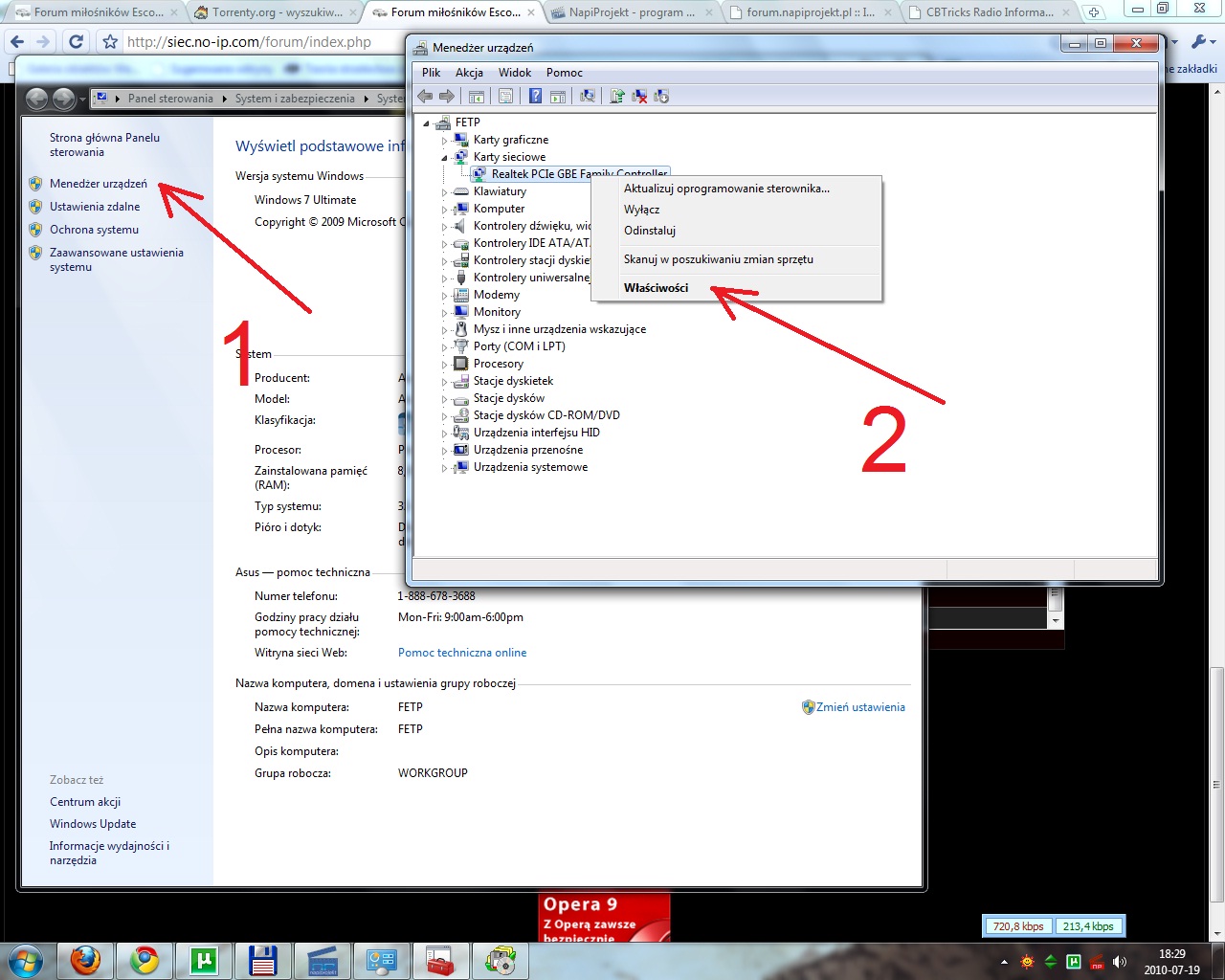Click the Properties sheet icon in toolbar
Screen dimensions: 1225x980
tap(505, 96)
